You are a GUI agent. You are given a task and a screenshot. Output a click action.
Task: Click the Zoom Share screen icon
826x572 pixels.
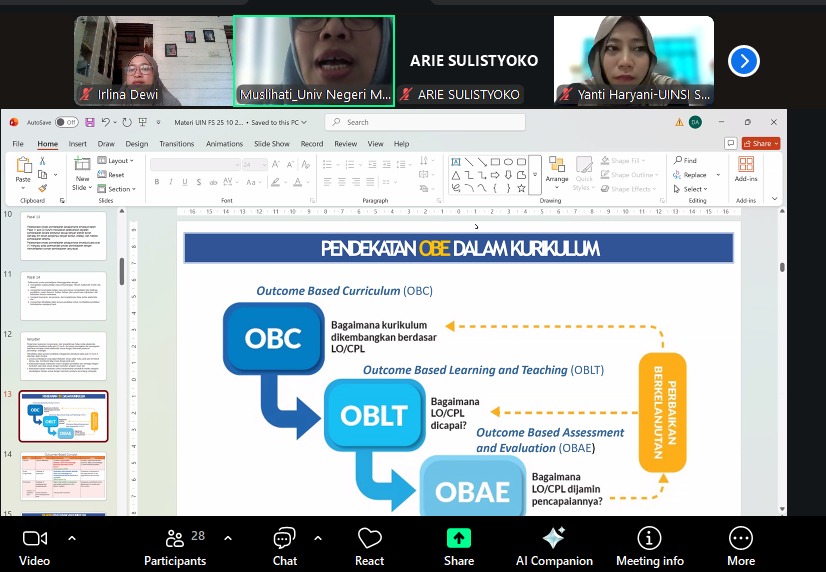pos(459,538)
